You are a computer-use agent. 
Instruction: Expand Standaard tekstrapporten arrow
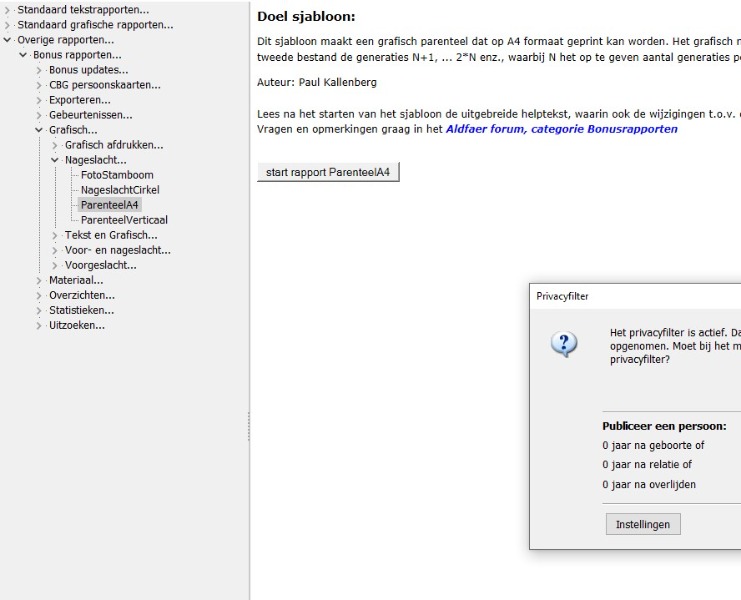(x=8, y=10)
